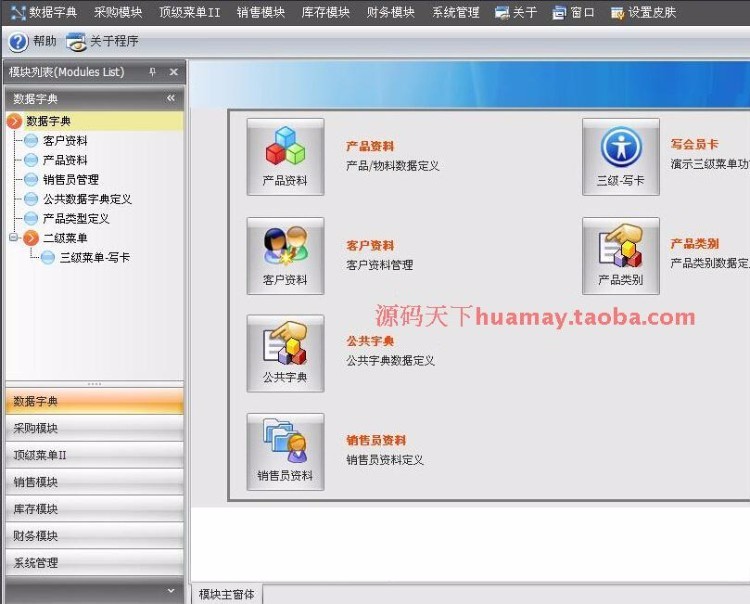750x604 pixels.
Task: Click the 产品/物料数据定义 description text
Action: [x=393, y=166]
